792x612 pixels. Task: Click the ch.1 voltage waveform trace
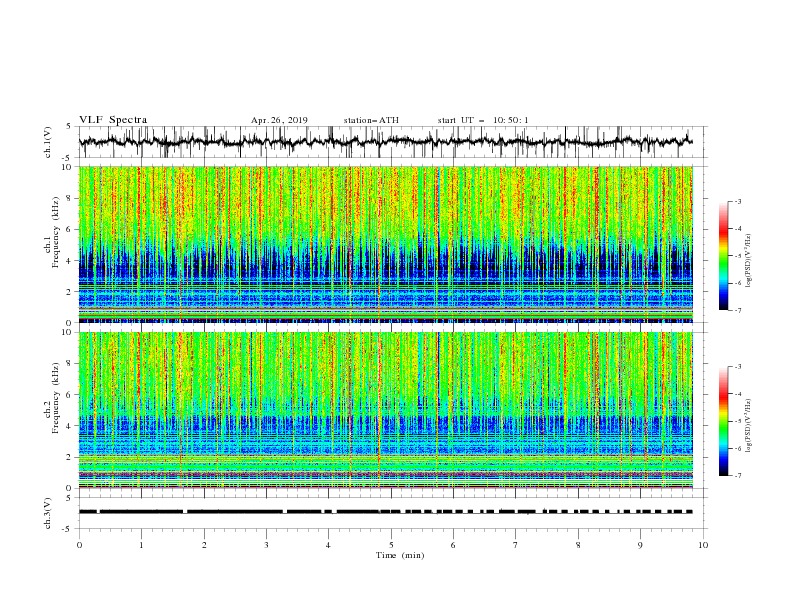(386, 141)
